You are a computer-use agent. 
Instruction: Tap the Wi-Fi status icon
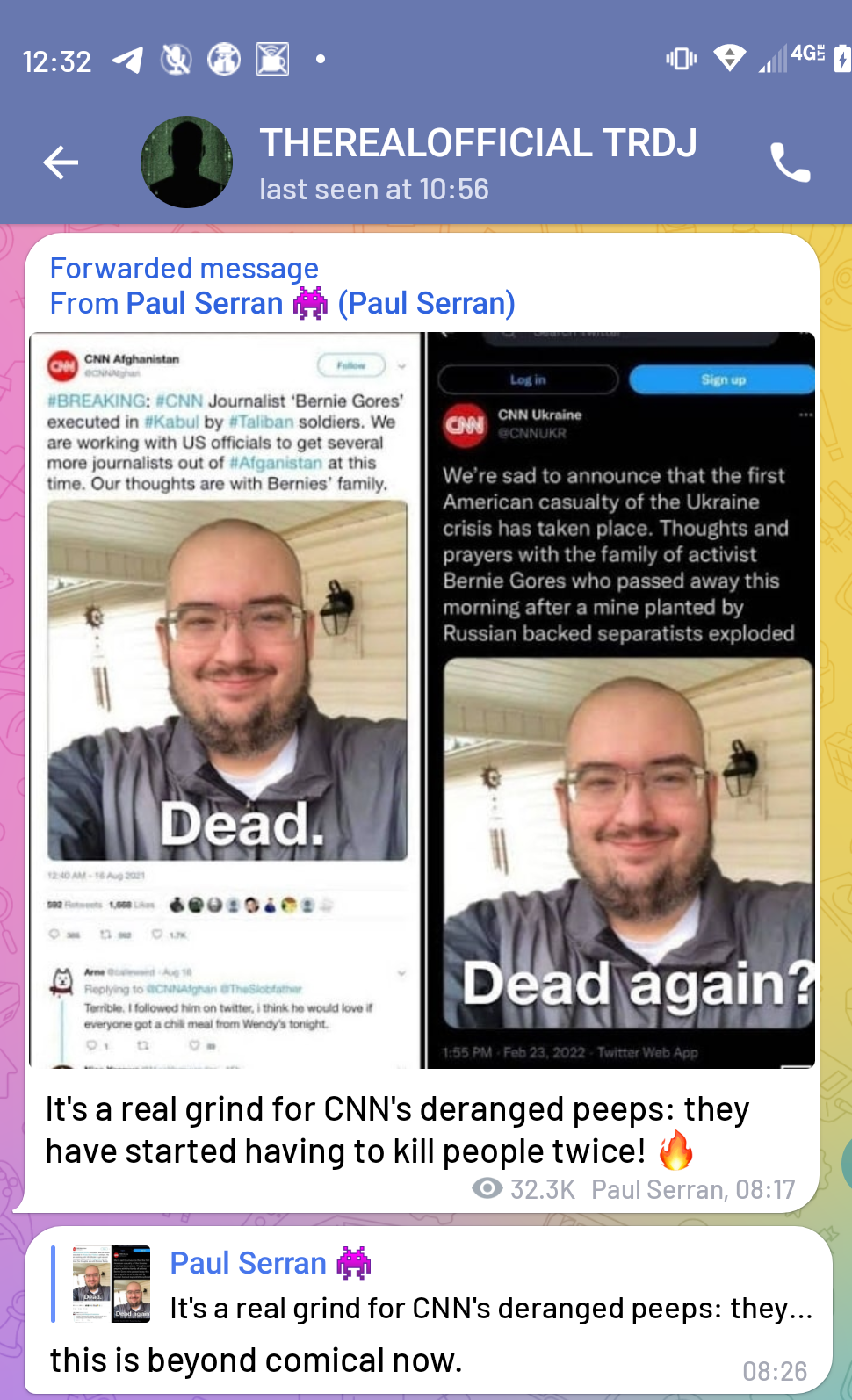729,59
